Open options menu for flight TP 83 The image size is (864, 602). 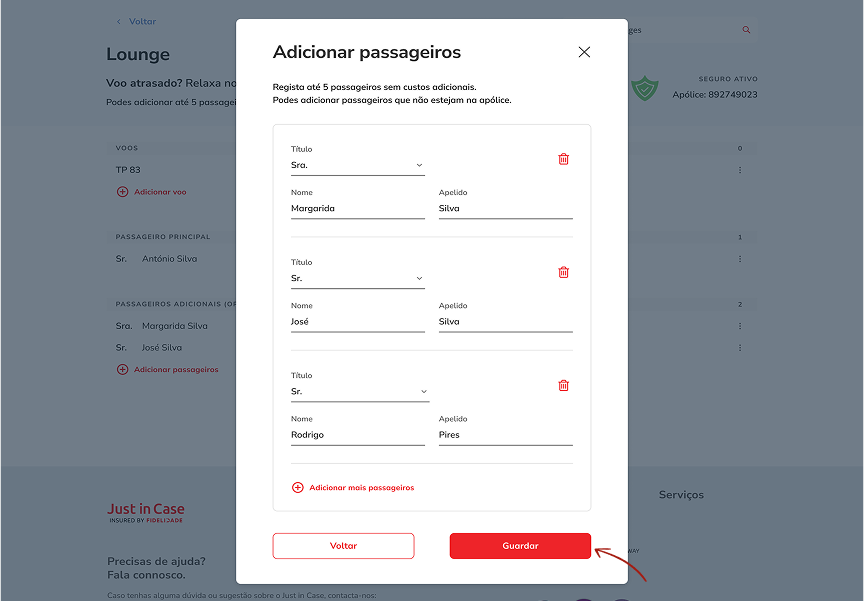tap(740, 170)
